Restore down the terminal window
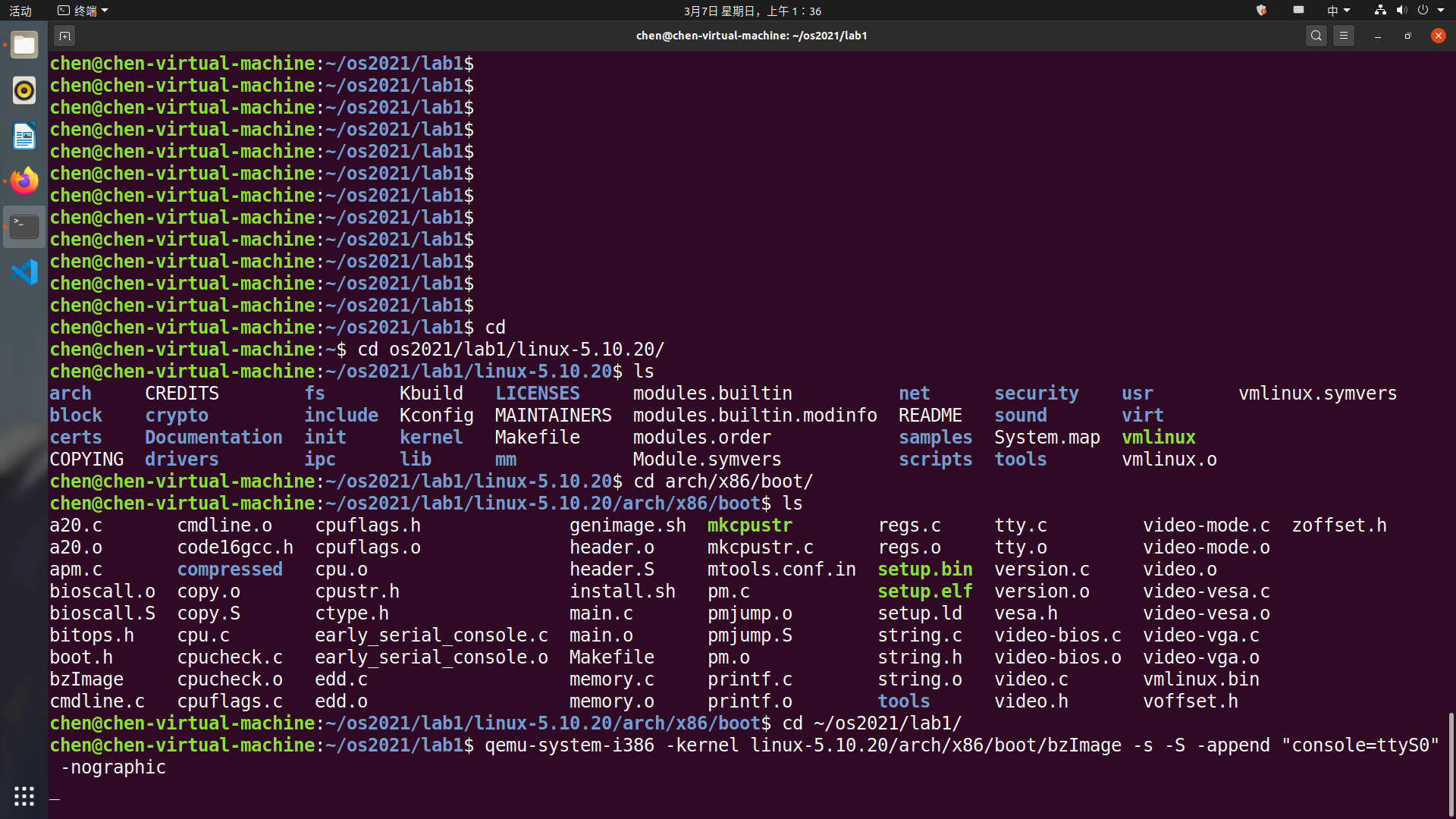 pyautogui.click(x=1407, y=36)
